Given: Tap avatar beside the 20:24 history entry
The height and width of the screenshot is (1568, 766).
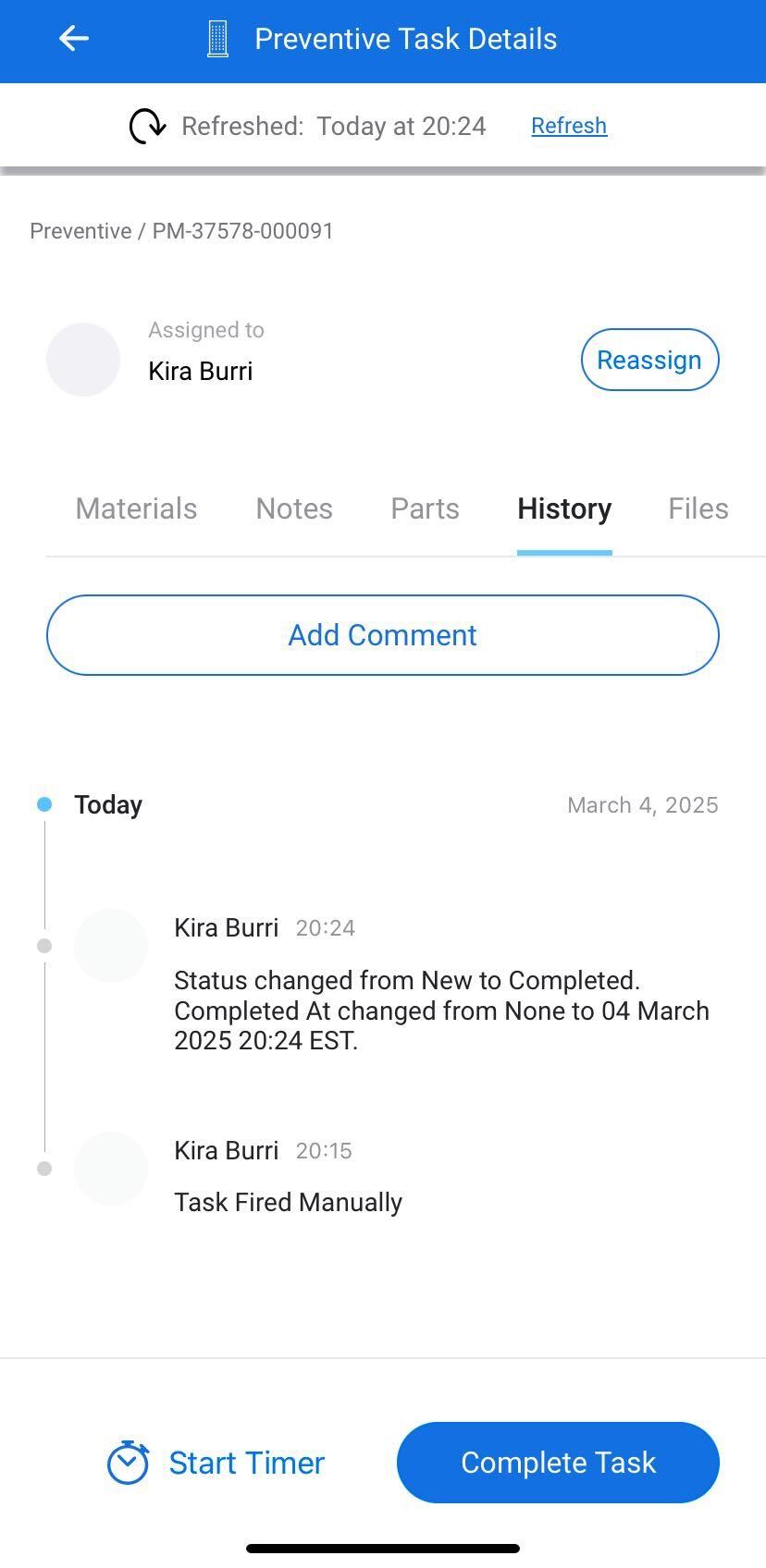Looking at the screenshot, I should click(111, 946).
